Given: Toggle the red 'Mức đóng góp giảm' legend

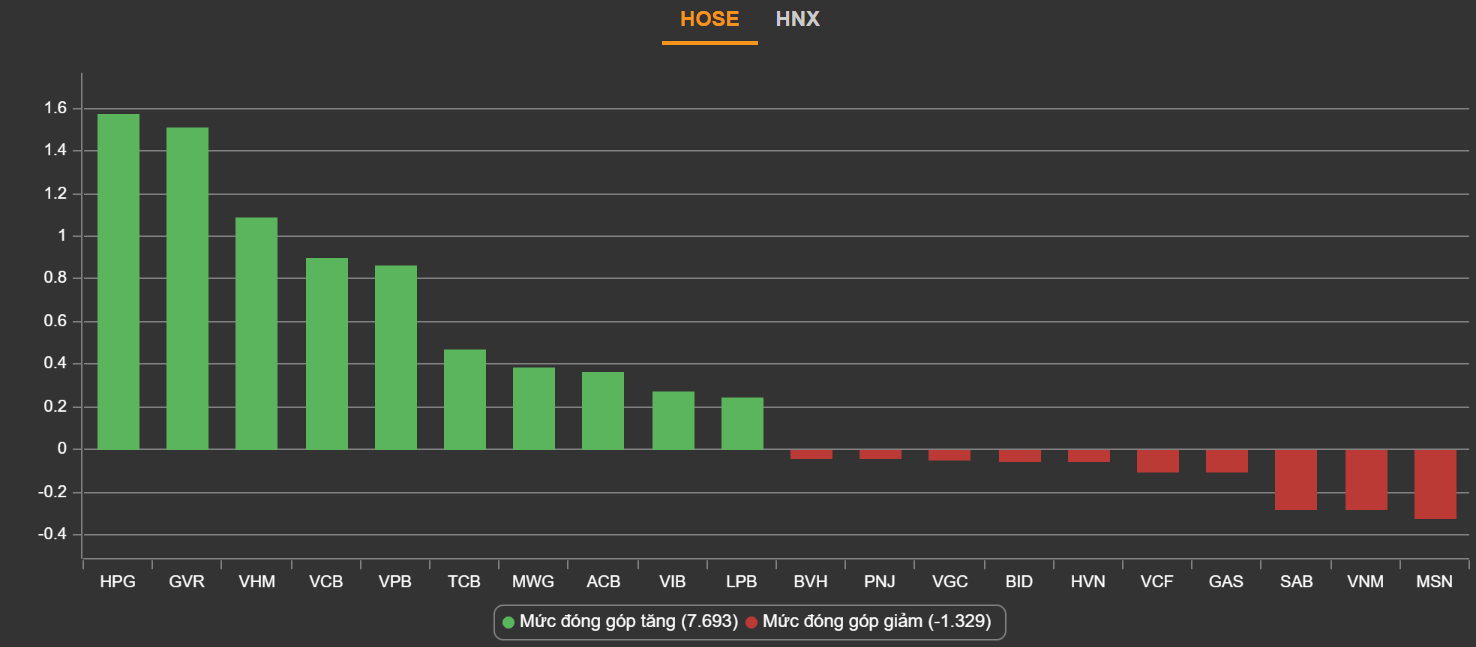Looking at the screenshot, I should 868,622.
